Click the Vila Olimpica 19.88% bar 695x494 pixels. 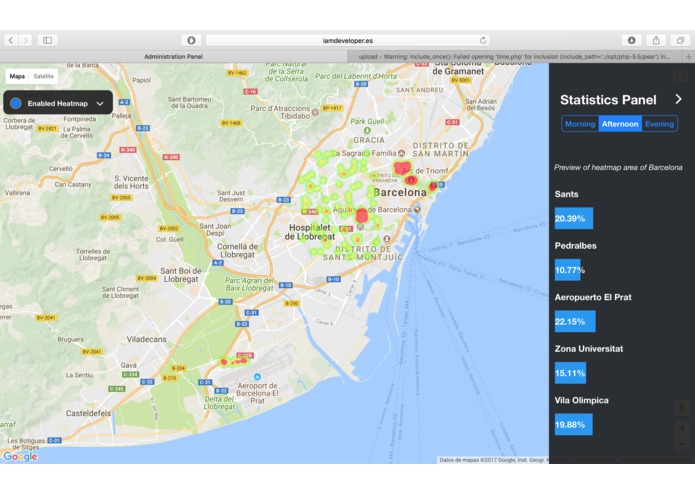[x=574, y=424]
